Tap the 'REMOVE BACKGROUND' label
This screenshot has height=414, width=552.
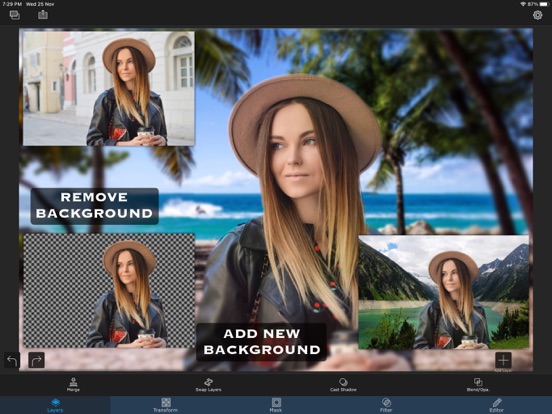(95, 206)
